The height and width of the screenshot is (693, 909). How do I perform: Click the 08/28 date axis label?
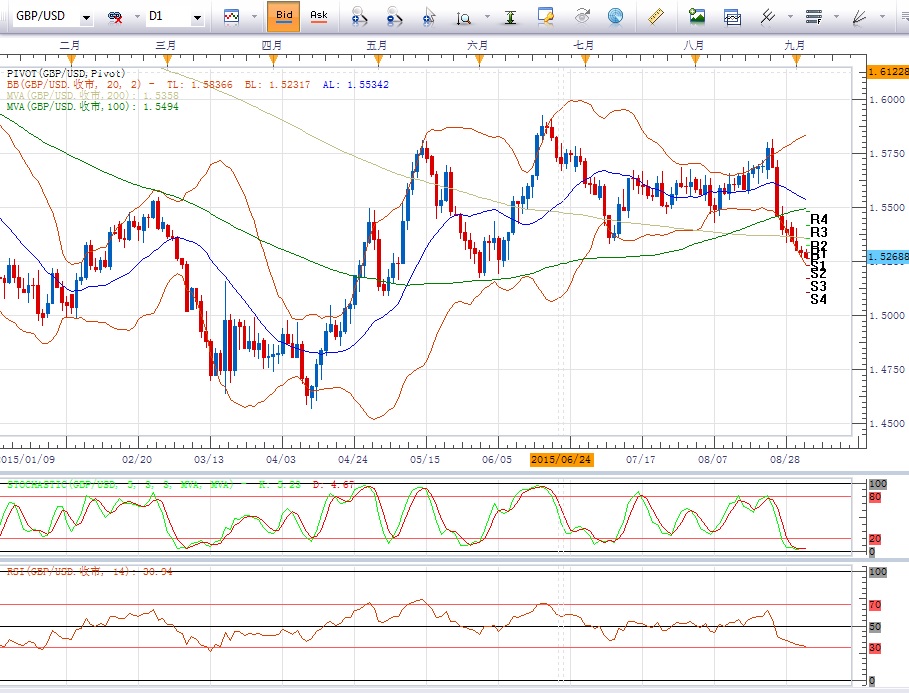[x=785, y=459]
